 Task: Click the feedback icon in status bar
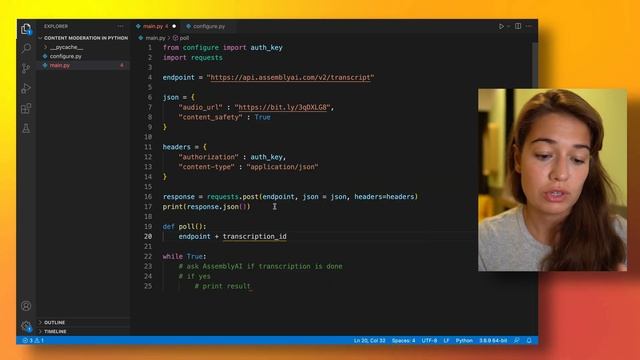coord(517,340)
